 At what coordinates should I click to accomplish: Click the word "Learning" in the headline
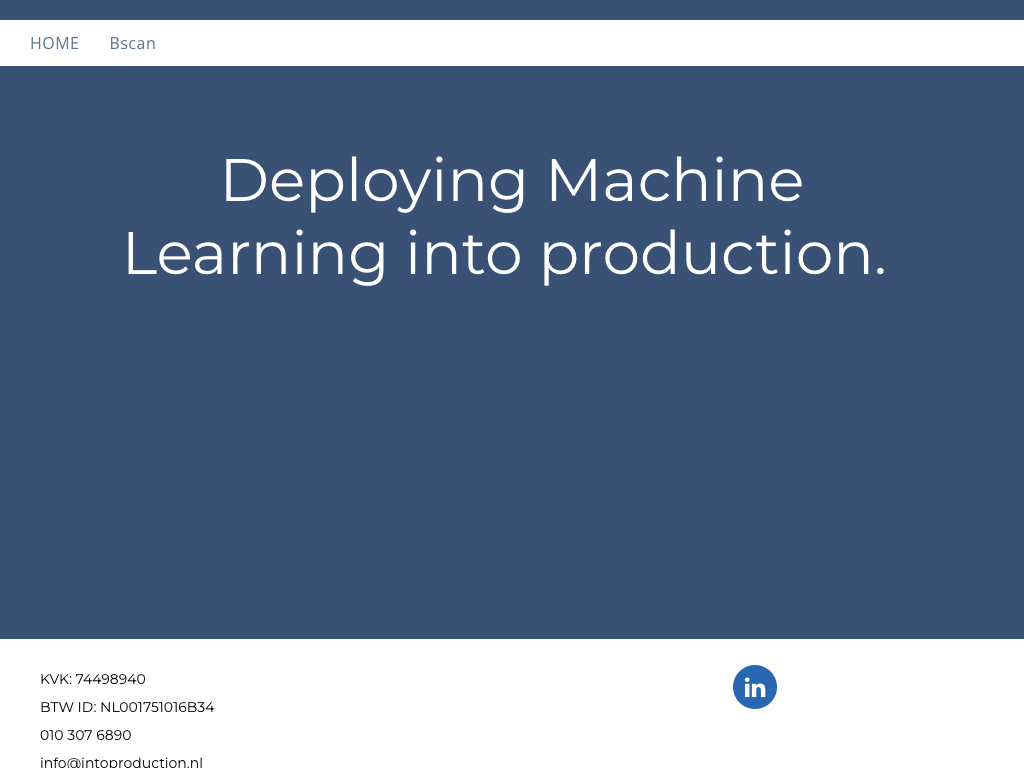pos(255,254)
